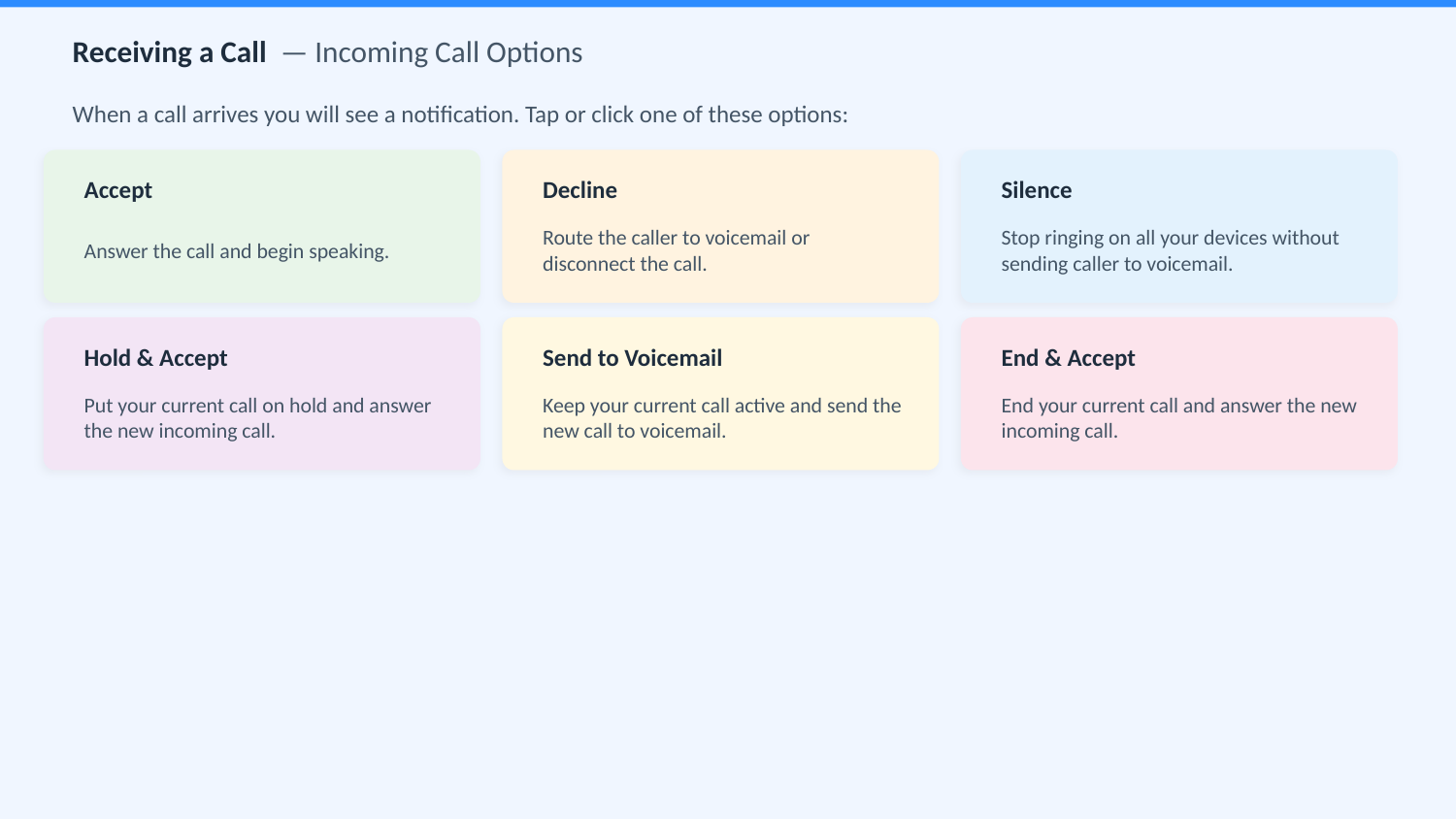Click the 'Receiving a Call' bold heading
The height and width of the screenshot is (819, 1456).
pyautogui.click(x=169, y=52)
